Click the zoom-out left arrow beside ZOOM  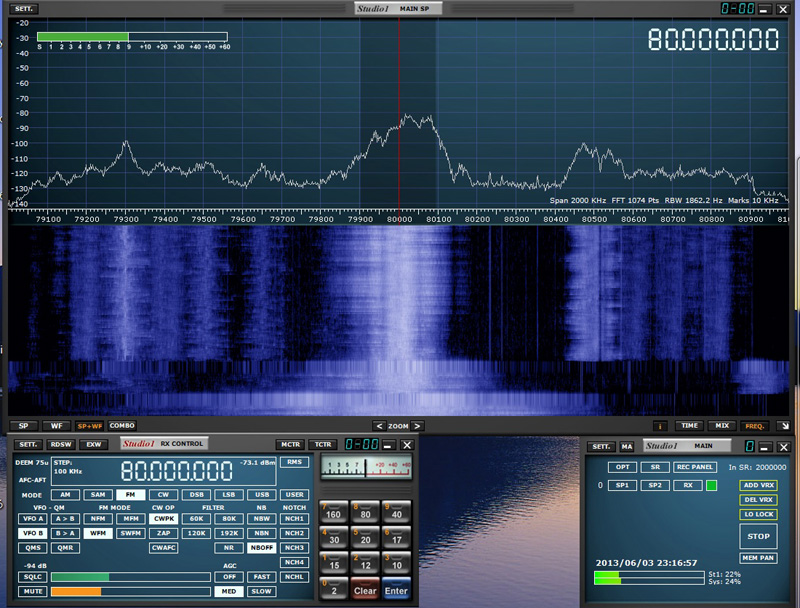pos(379,426)
